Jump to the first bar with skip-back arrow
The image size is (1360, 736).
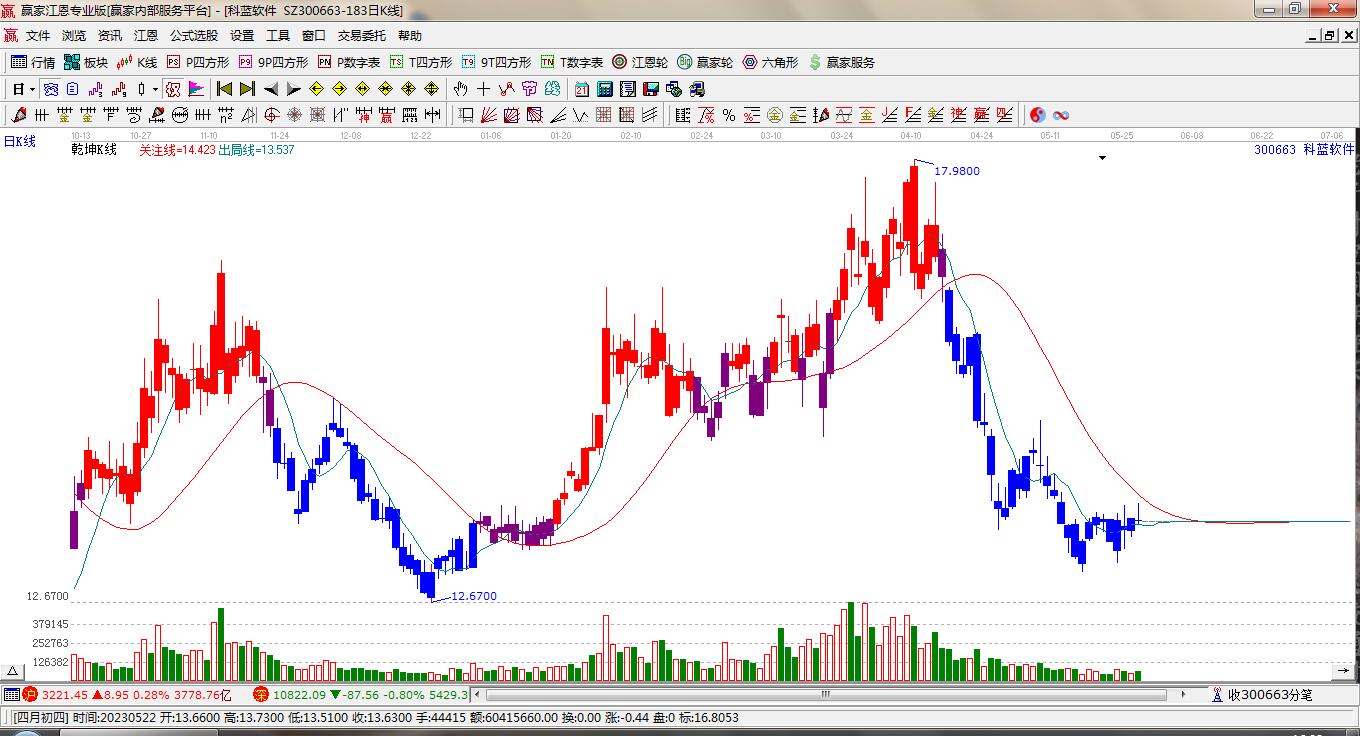click(x=224, y=89)
